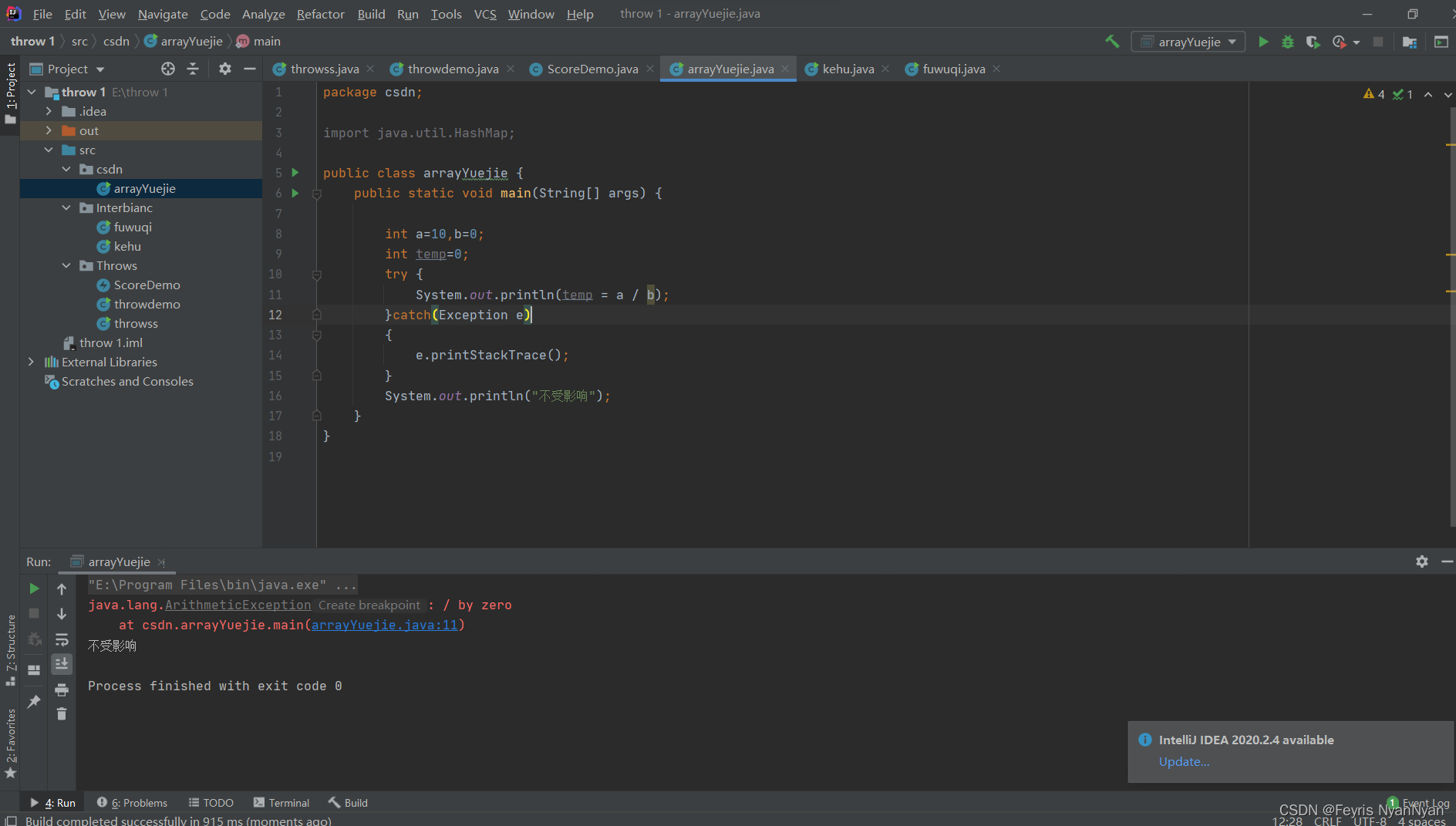The width and height of the screenshot is (1456, 826).
Task: Click the editor vertical scrollbar
Action: point(1452,316)
